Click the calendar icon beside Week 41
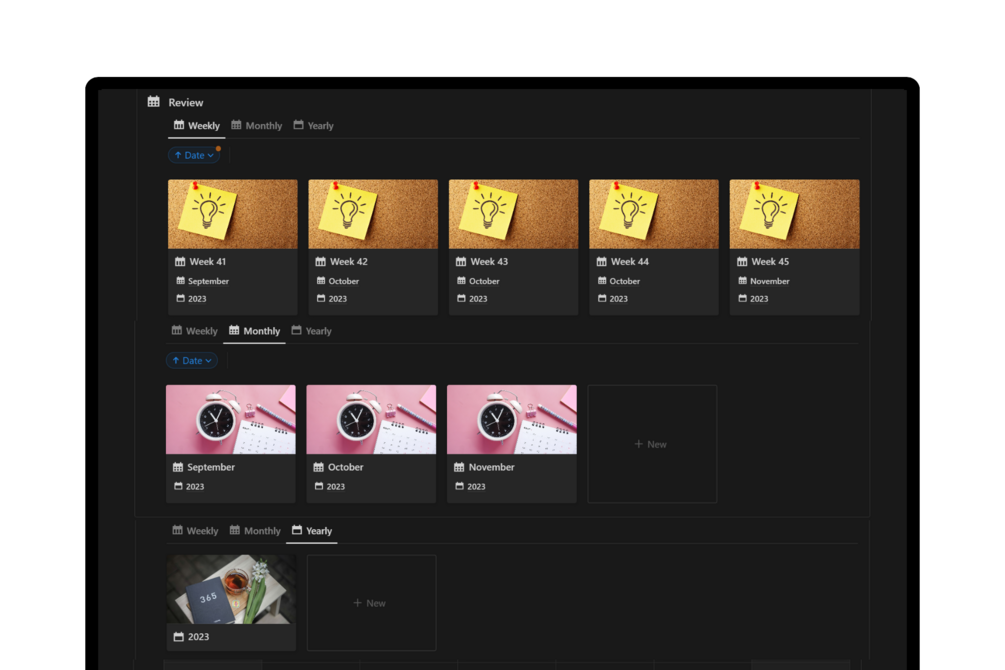 (x=180, y=262)
